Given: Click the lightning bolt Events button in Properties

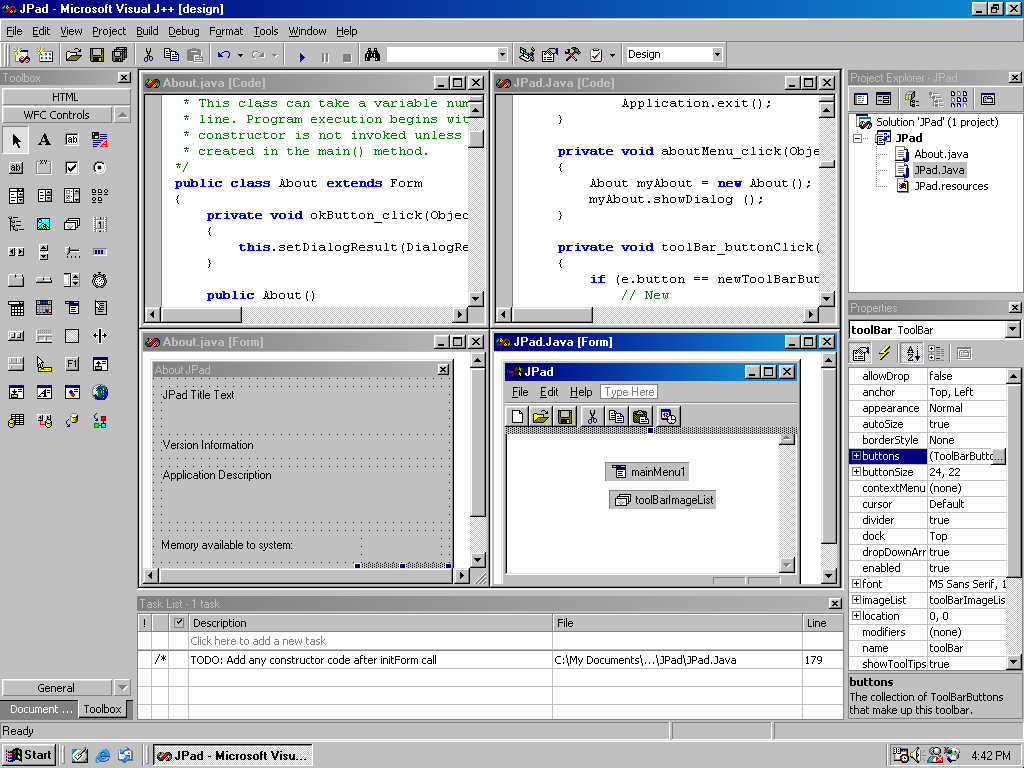Looking at the screenshot, I should tap(884, 353).
